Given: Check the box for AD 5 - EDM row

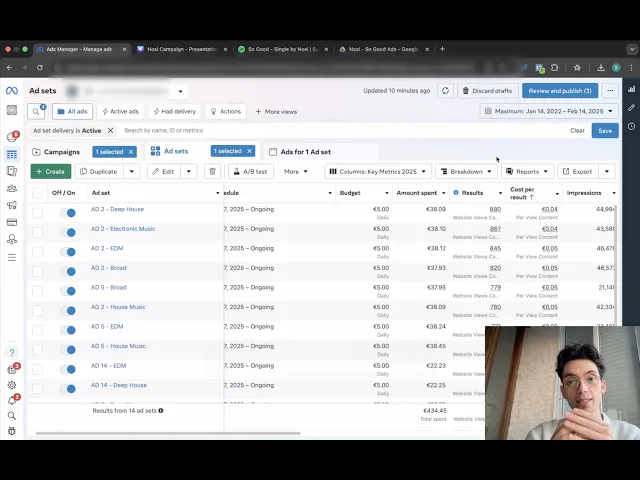Looking at the screenshot, I should pyautogui.click(x=37, y=330).
